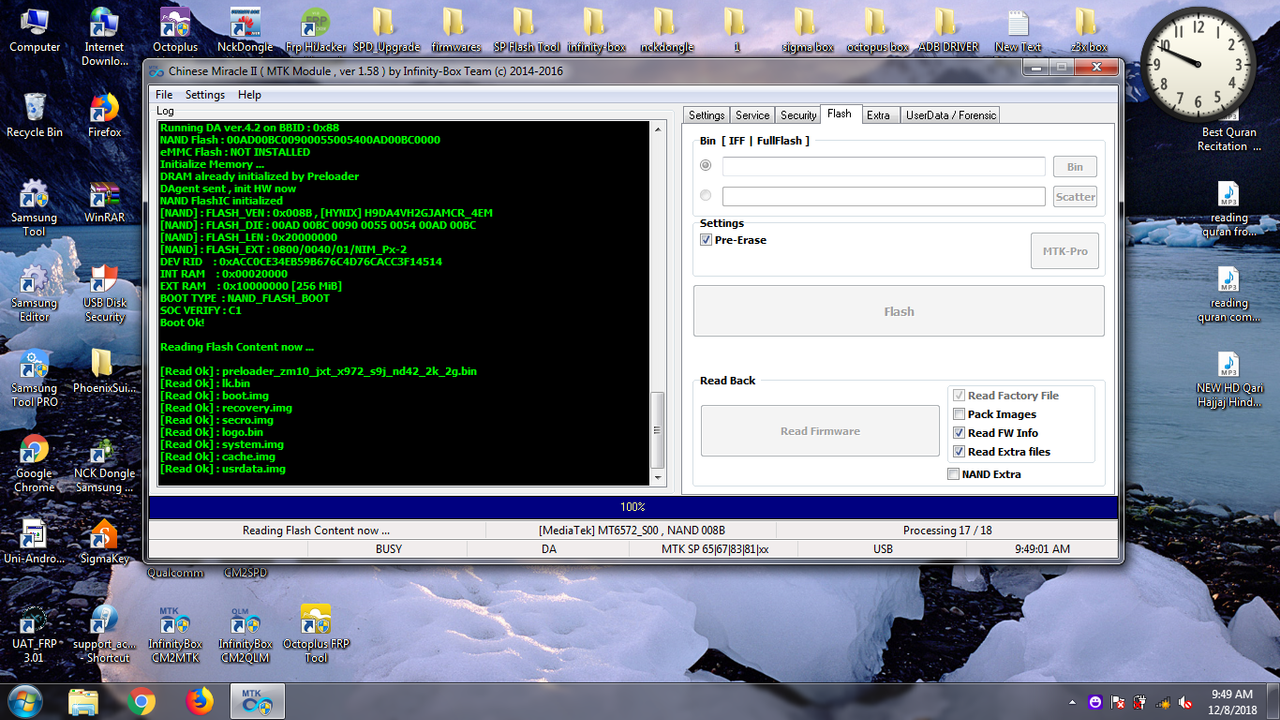Select the Bin file radio button
This screenshot has width=1280, height=720.
click(706, 166)
